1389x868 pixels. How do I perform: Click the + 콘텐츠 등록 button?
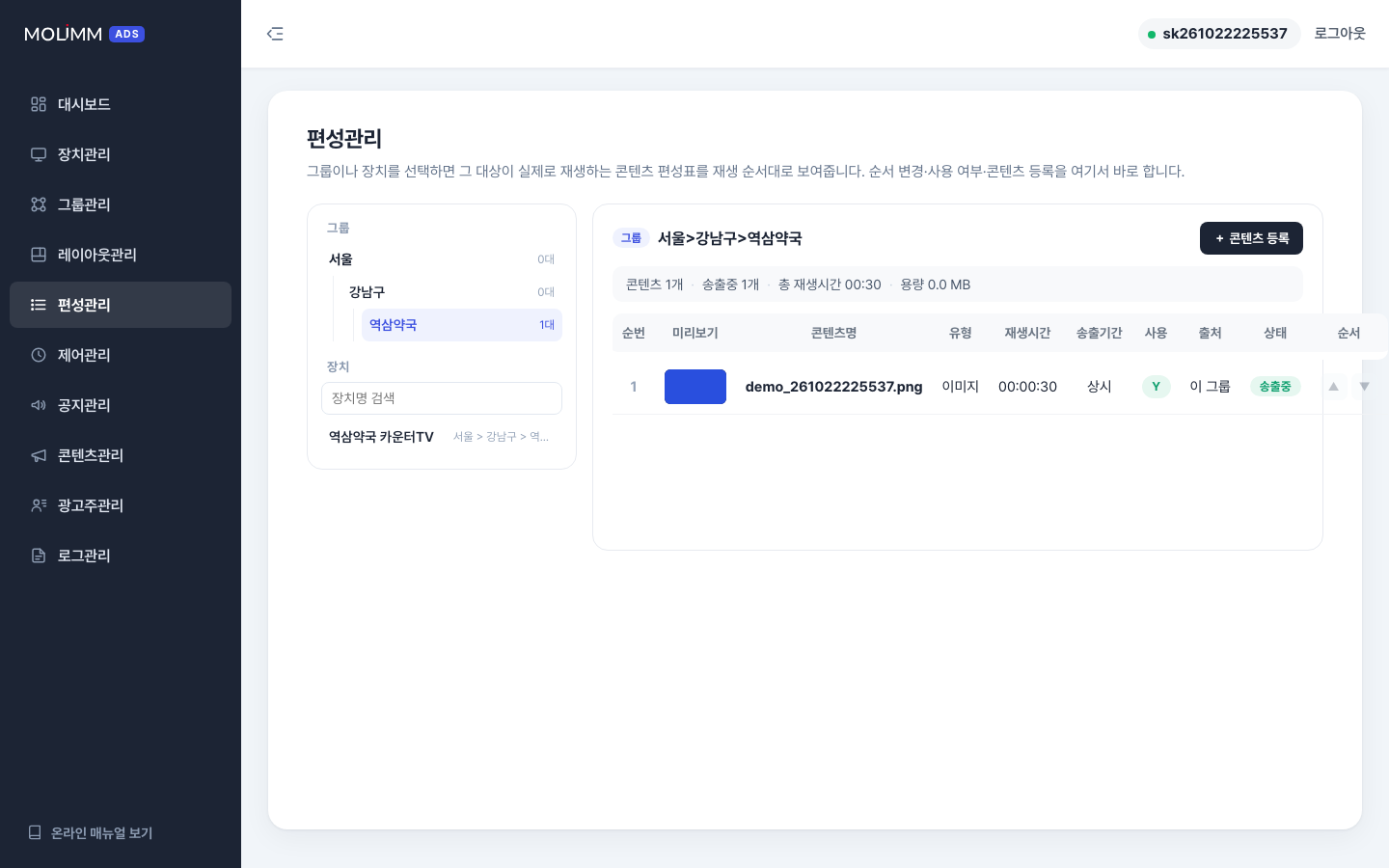(x=1251, y=238)
